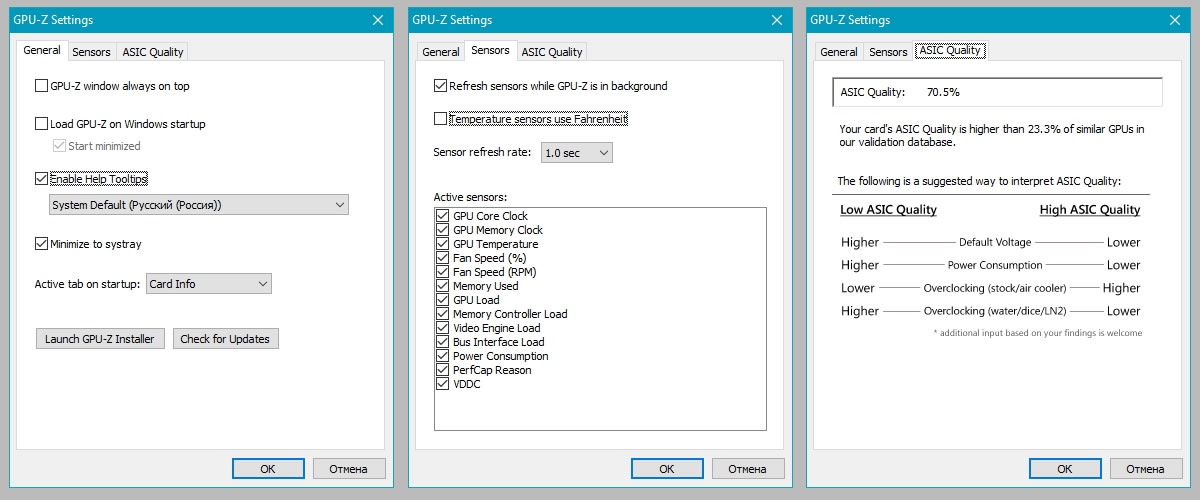Toggle Temperature sensors use Fahrenheit

pos(441,119)
